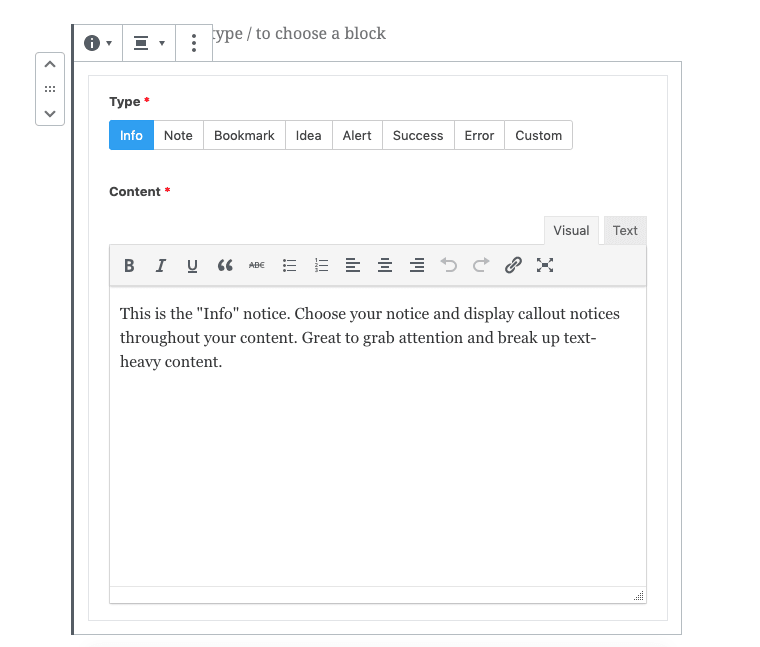
Task: Open the block options menu (three dots)
Action: pyautogui.click(x=194, y=43)
